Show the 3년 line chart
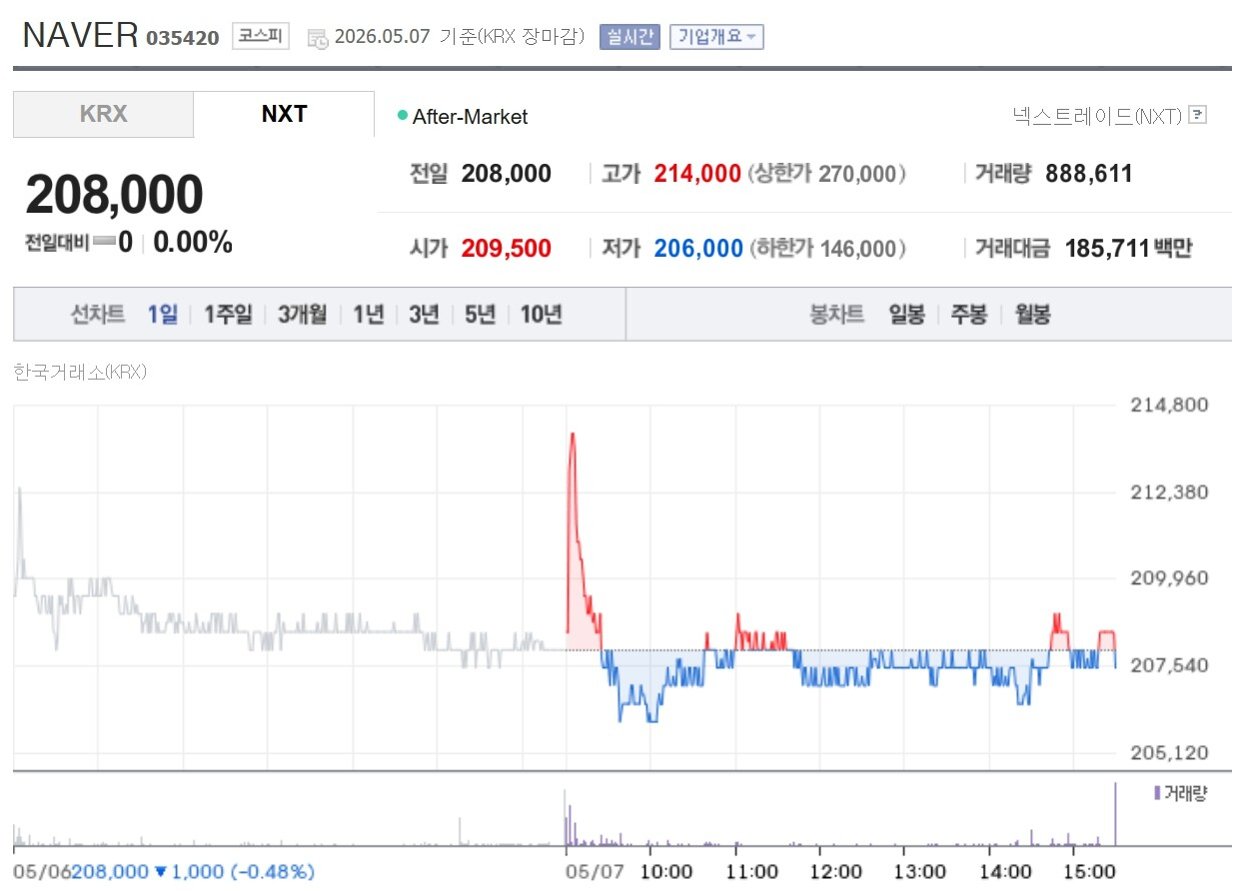1233x891 pixels. (424, 315)
